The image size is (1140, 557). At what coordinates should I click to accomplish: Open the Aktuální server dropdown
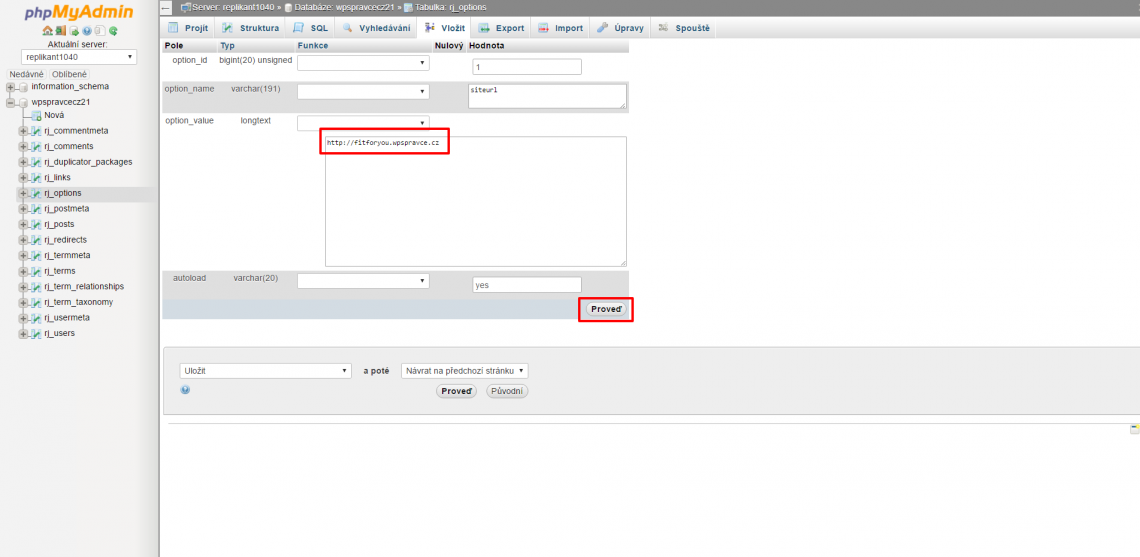tap(78, 57)
